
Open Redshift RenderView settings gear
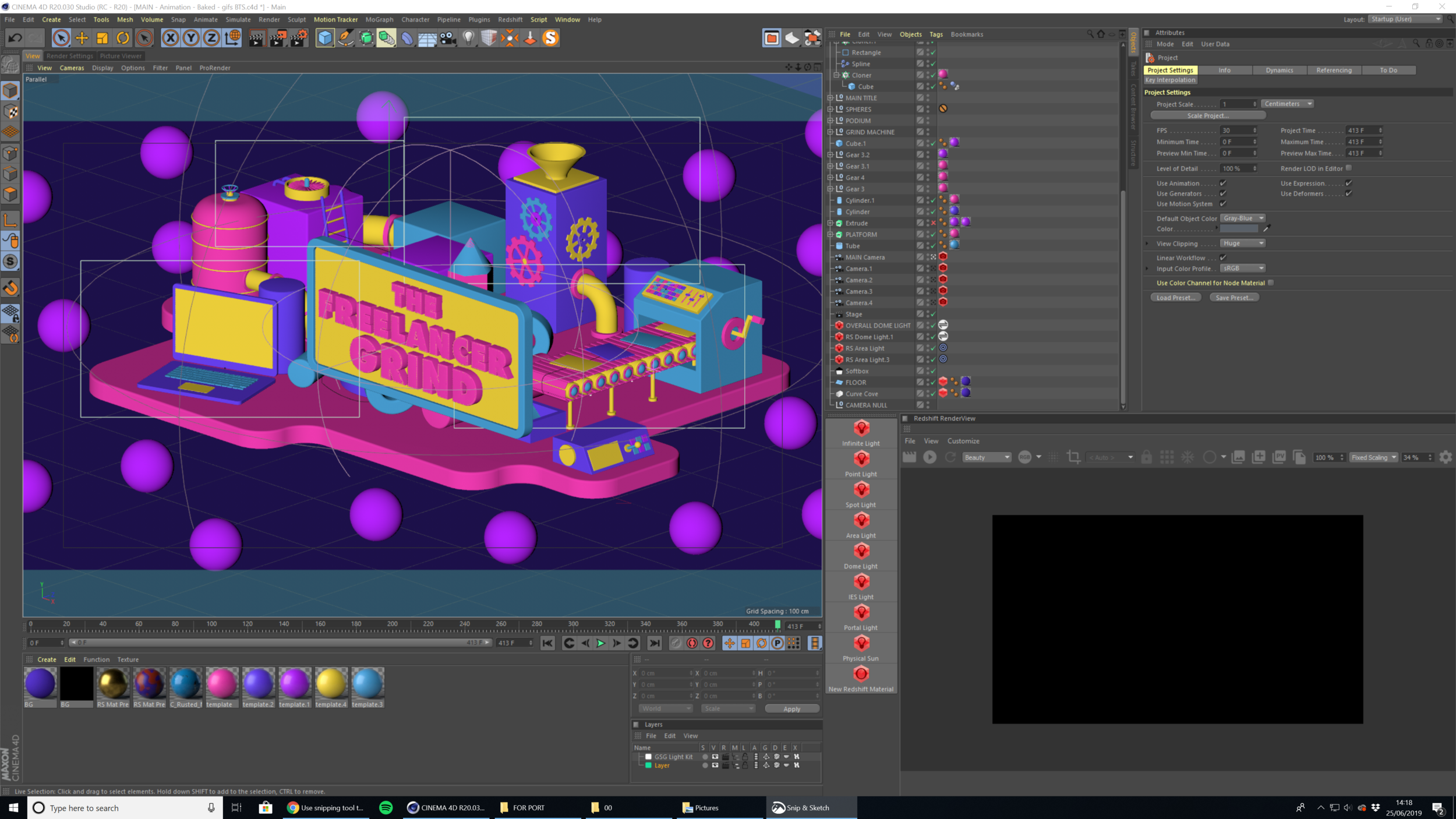pos(1446,457)
